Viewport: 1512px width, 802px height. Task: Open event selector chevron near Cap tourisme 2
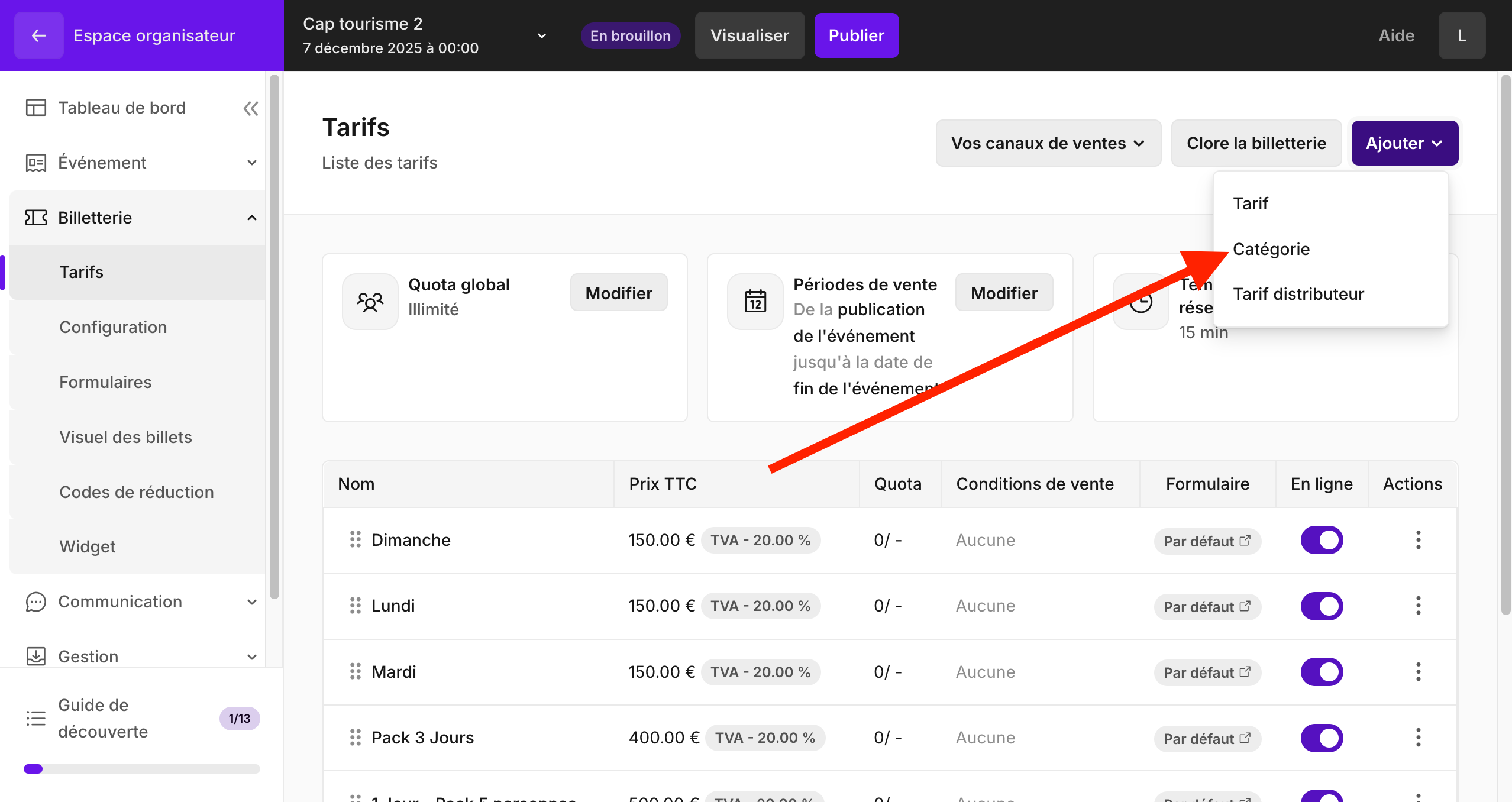pyautogui.click(x=541, y=36)
